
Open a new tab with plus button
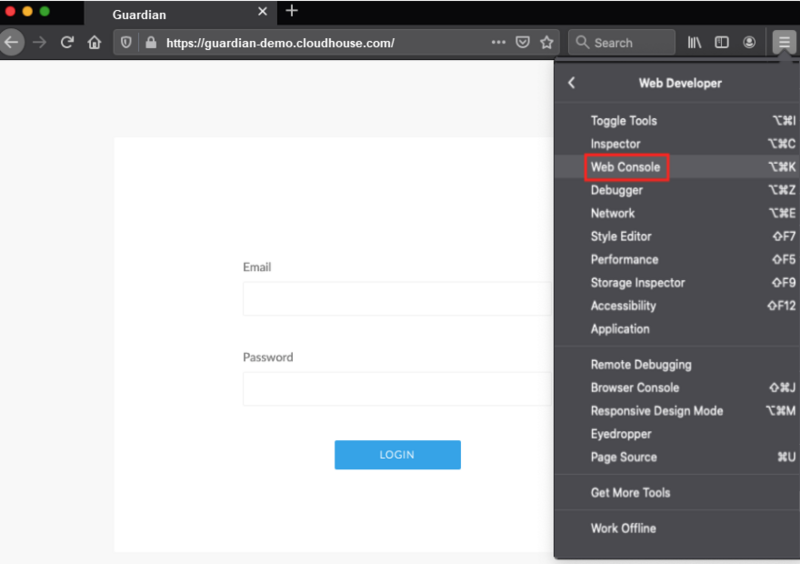[x=292, y=11]
